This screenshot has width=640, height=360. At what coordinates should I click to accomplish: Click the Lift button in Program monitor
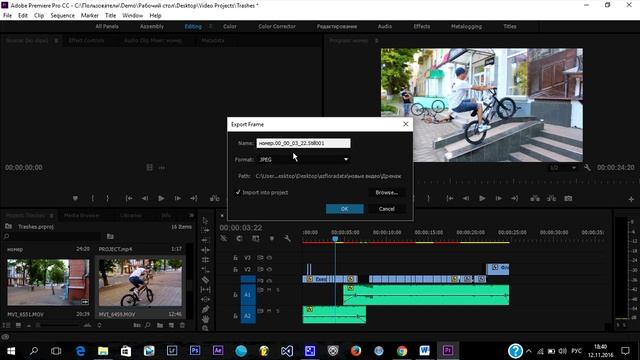click(535, 198)
